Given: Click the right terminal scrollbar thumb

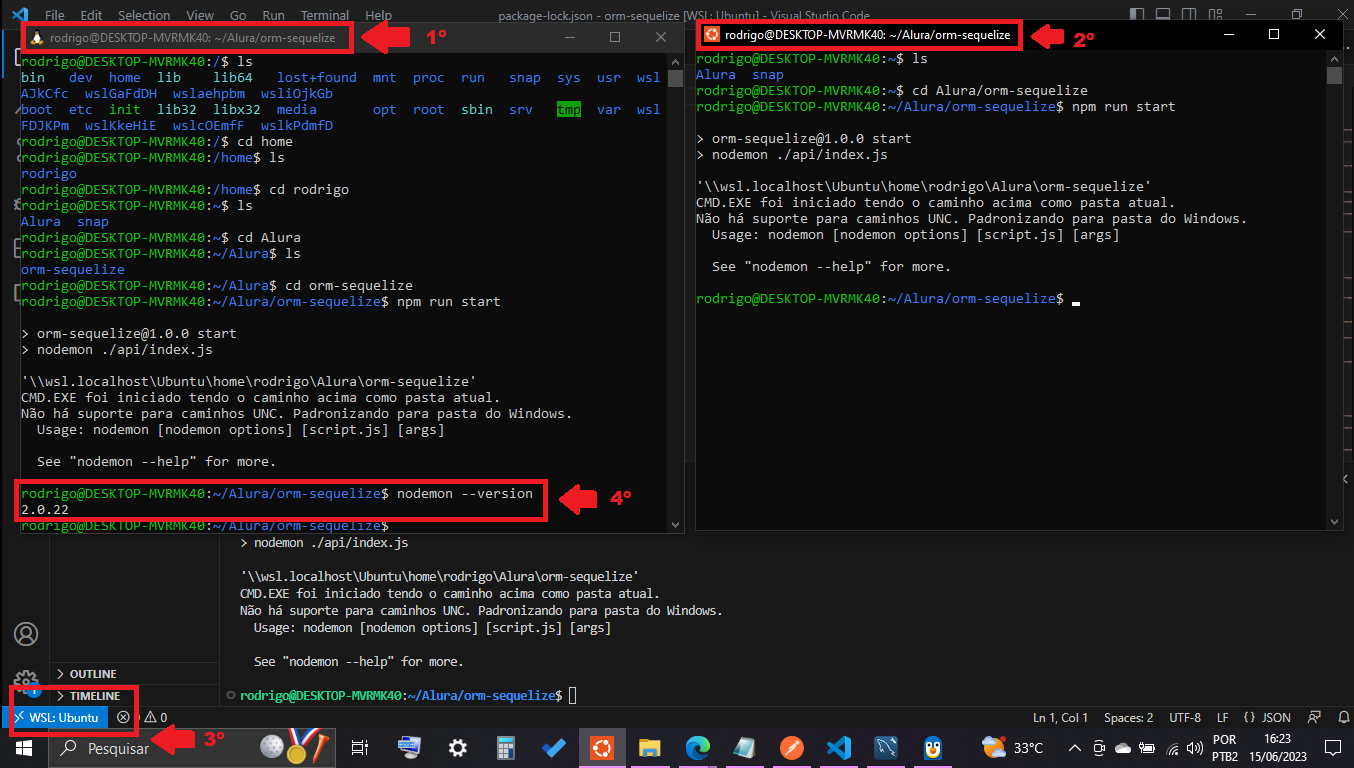Looking at the screenshot, I should (1334, 76).
